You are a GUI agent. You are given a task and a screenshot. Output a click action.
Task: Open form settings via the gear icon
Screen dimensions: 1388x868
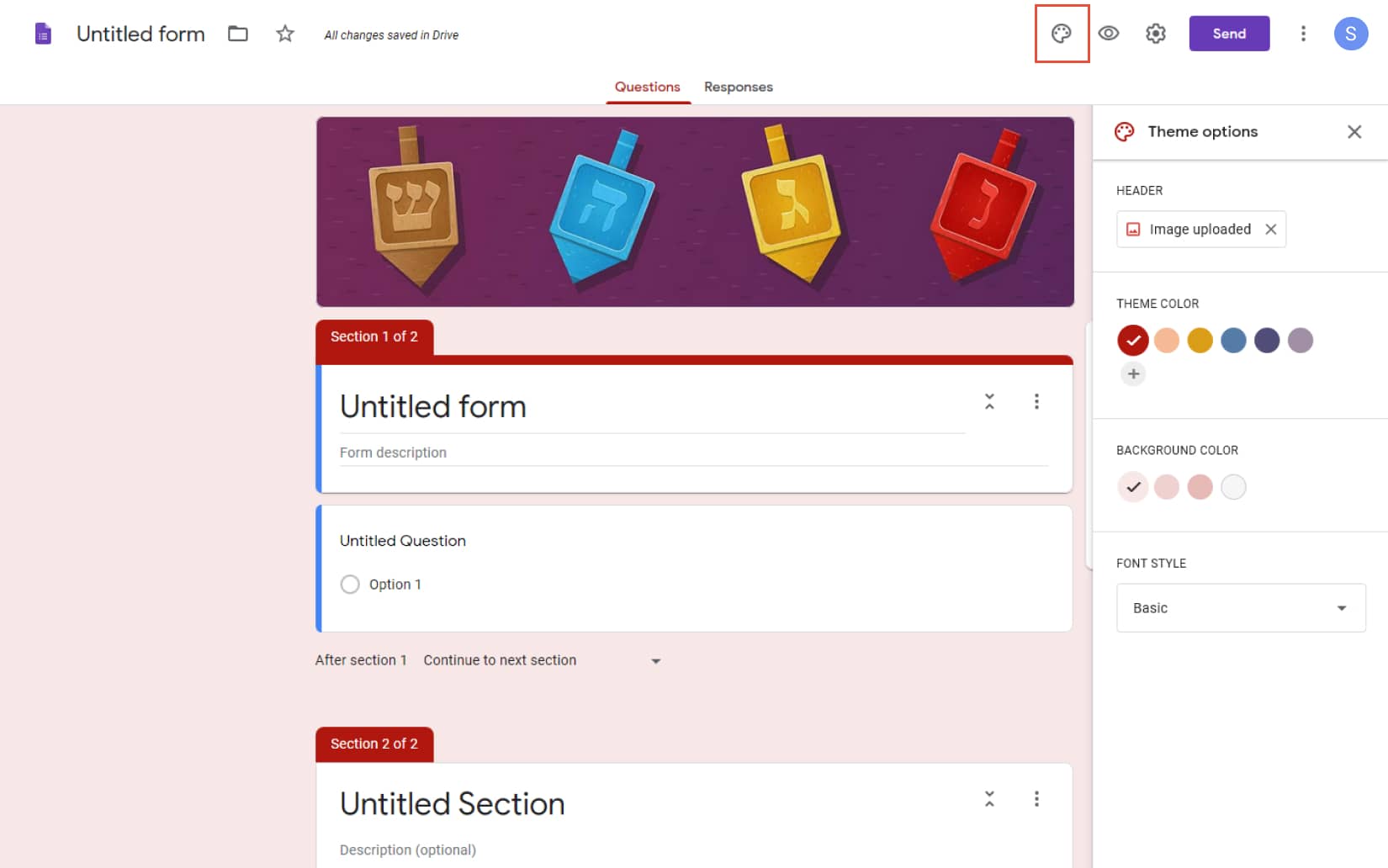1155,34
